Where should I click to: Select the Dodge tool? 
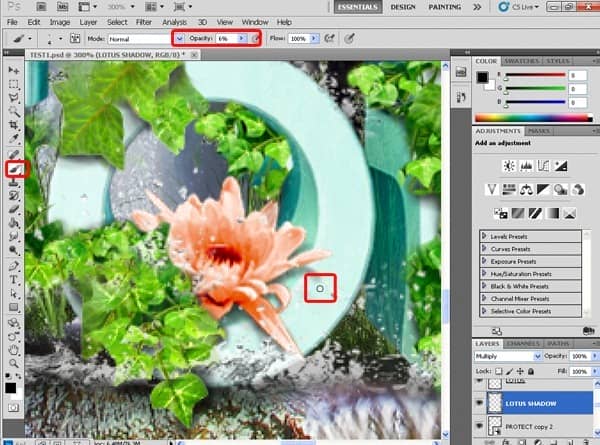(x=14, y=251)
